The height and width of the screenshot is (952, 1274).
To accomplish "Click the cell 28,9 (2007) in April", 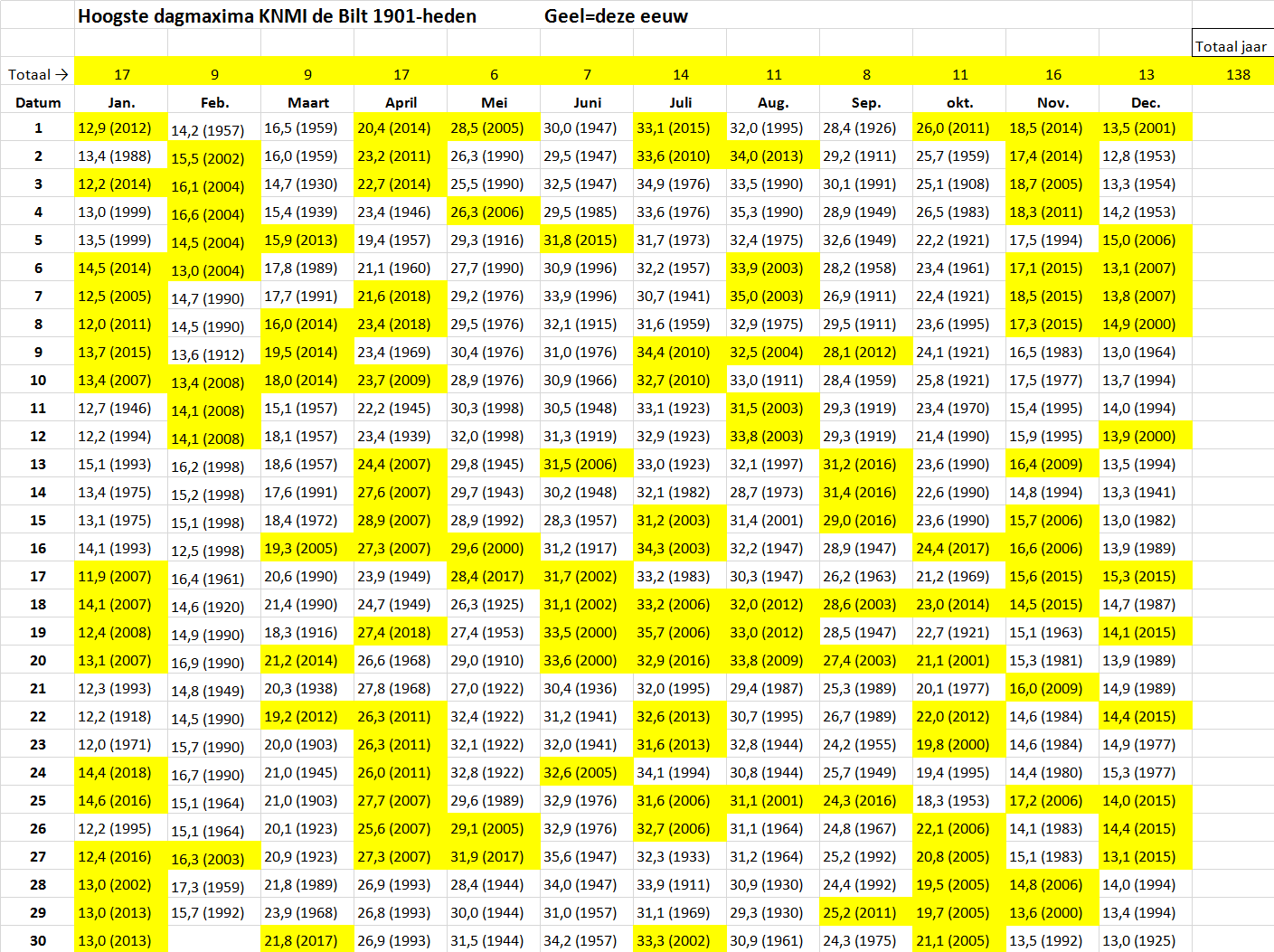I will click(401, 520).
